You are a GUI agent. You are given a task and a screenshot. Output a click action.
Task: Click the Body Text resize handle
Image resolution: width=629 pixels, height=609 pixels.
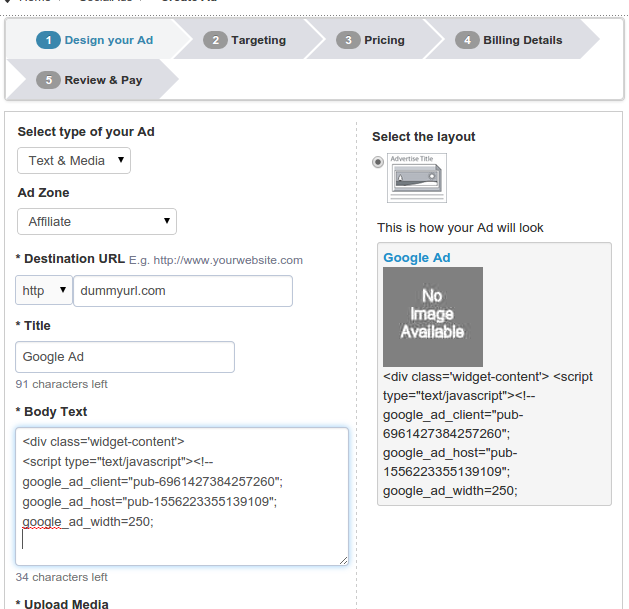343,560
